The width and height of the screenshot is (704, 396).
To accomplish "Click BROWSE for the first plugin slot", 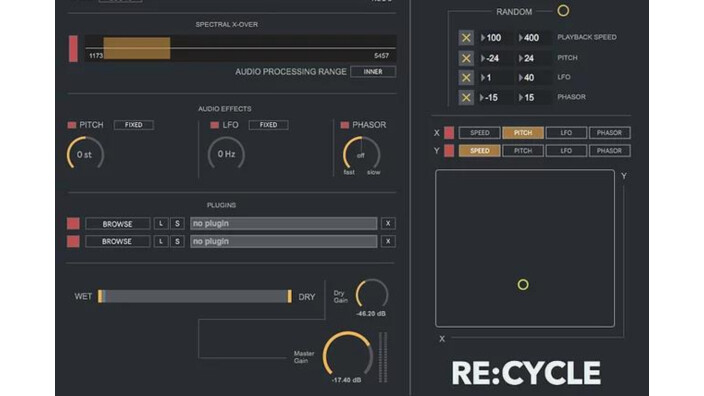I will click(118, 224).
